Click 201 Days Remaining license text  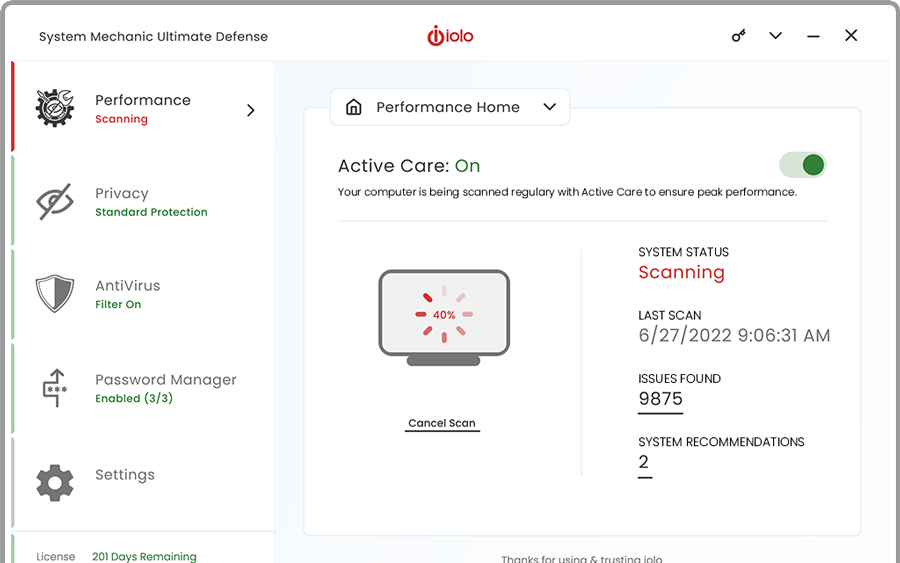(x=144, y=556)
